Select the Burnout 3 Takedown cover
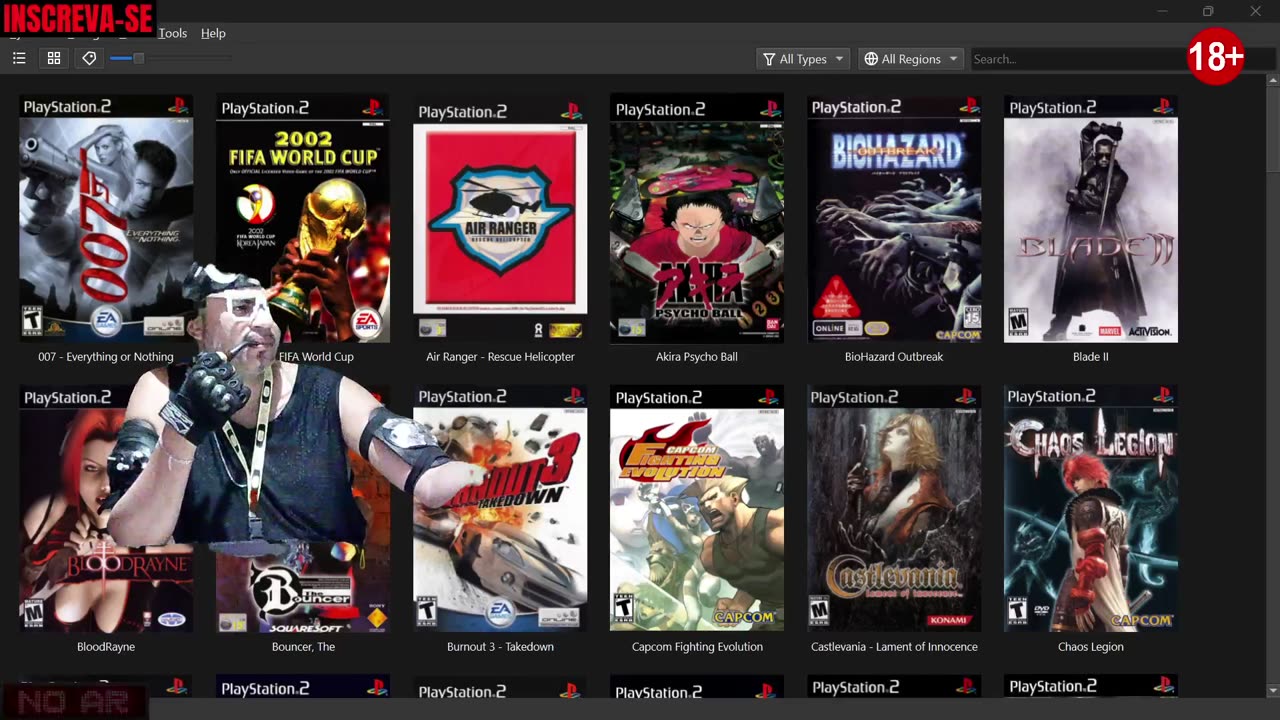 500,508
